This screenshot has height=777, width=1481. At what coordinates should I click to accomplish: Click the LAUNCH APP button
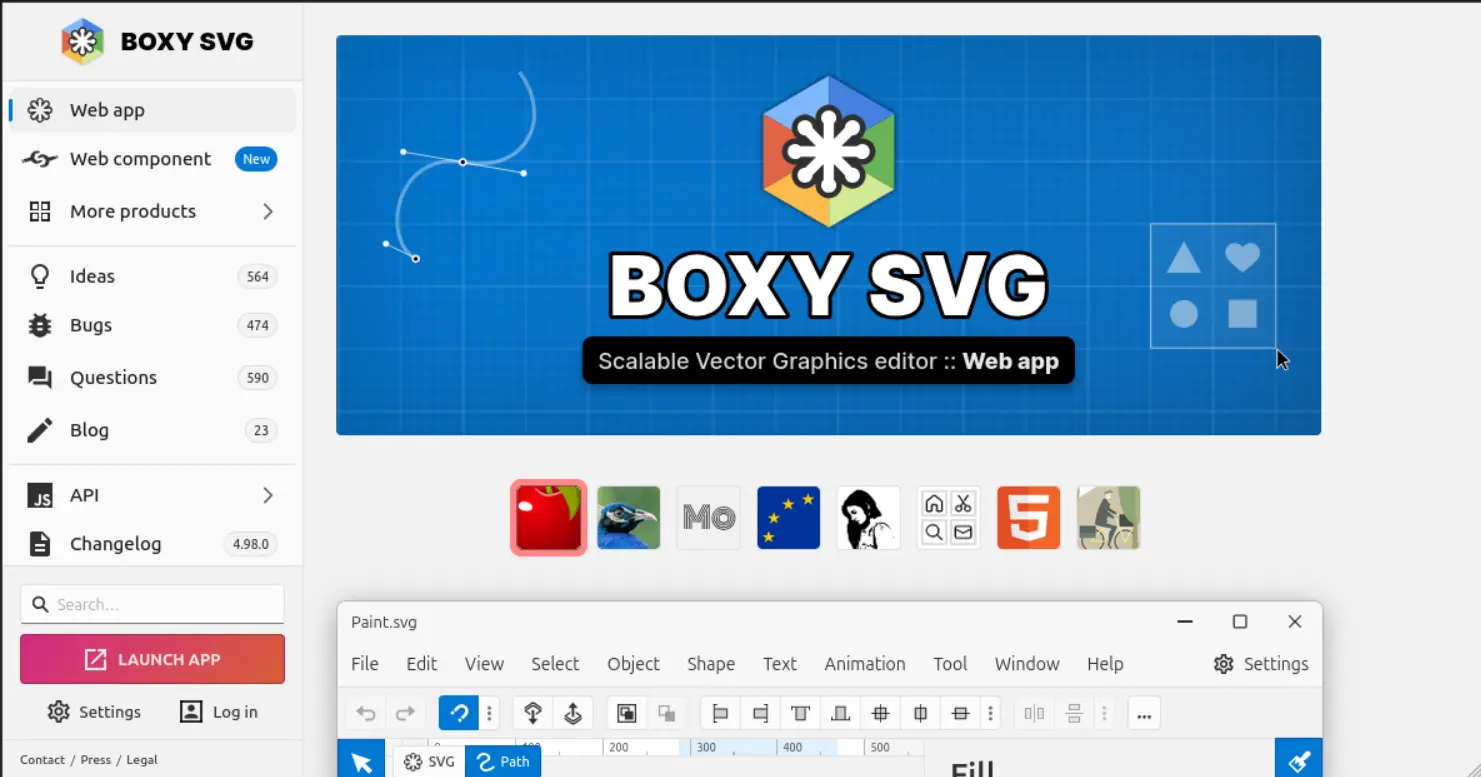pyautogui.click(x=152, y=658)
